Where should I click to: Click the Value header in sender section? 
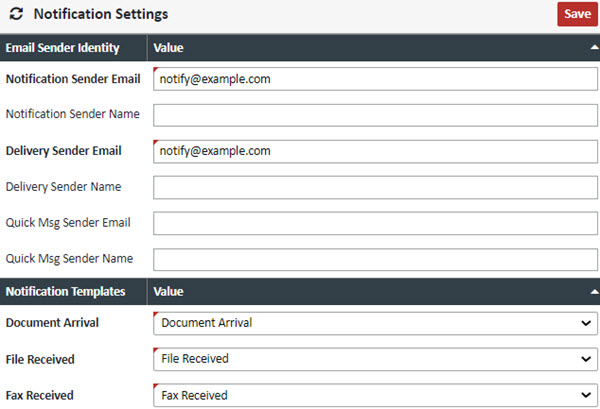(x=168, y=47)
